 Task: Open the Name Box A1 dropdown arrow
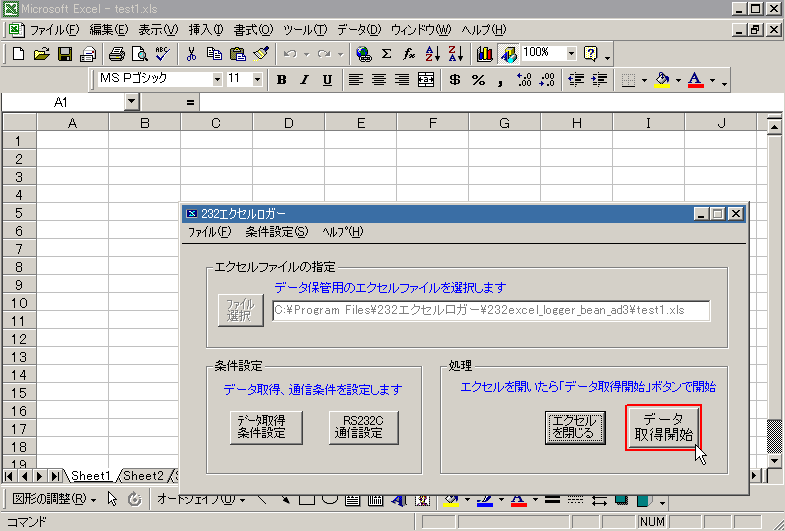pyautogui.click(x=131, y=102)
